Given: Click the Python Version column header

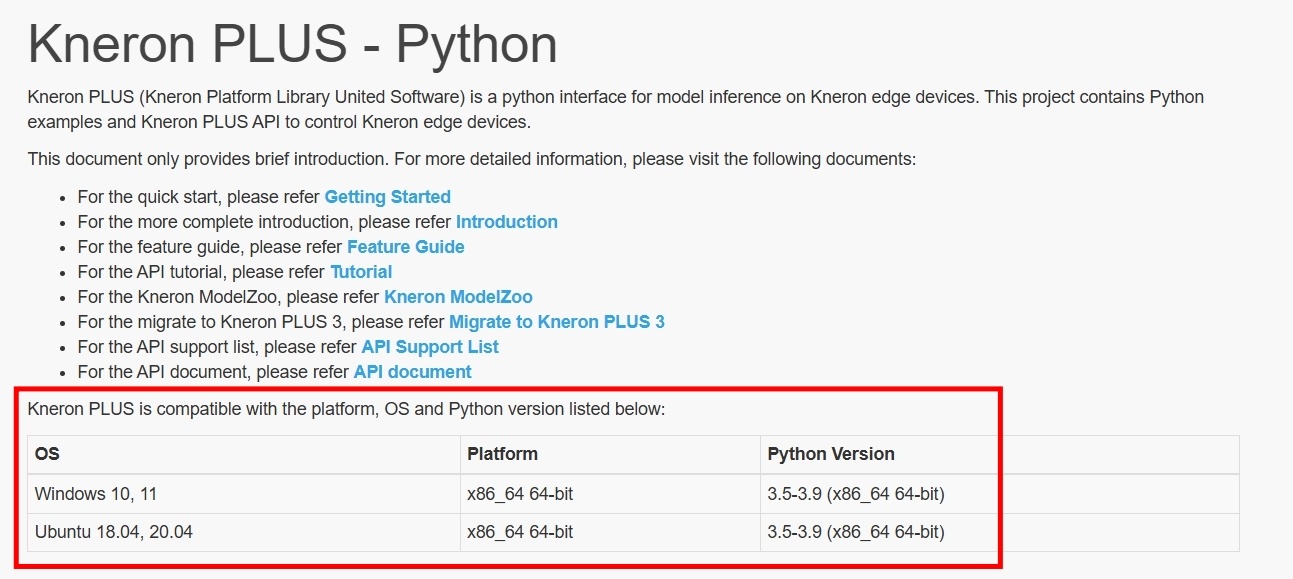Looking at the screenshot, I should pos(1000,454).
